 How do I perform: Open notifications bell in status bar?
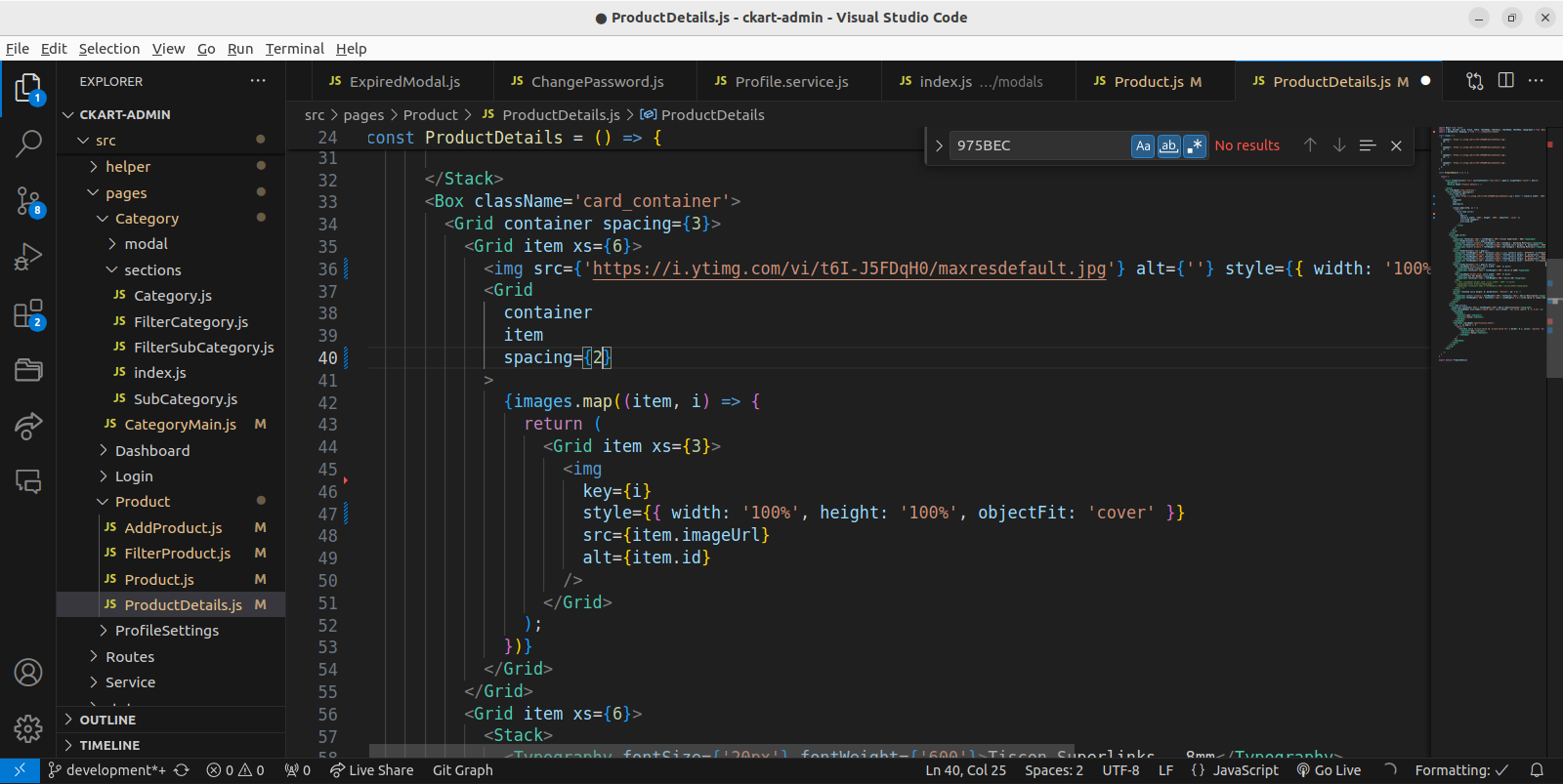pyautogui.click(x=1537, y=770)
